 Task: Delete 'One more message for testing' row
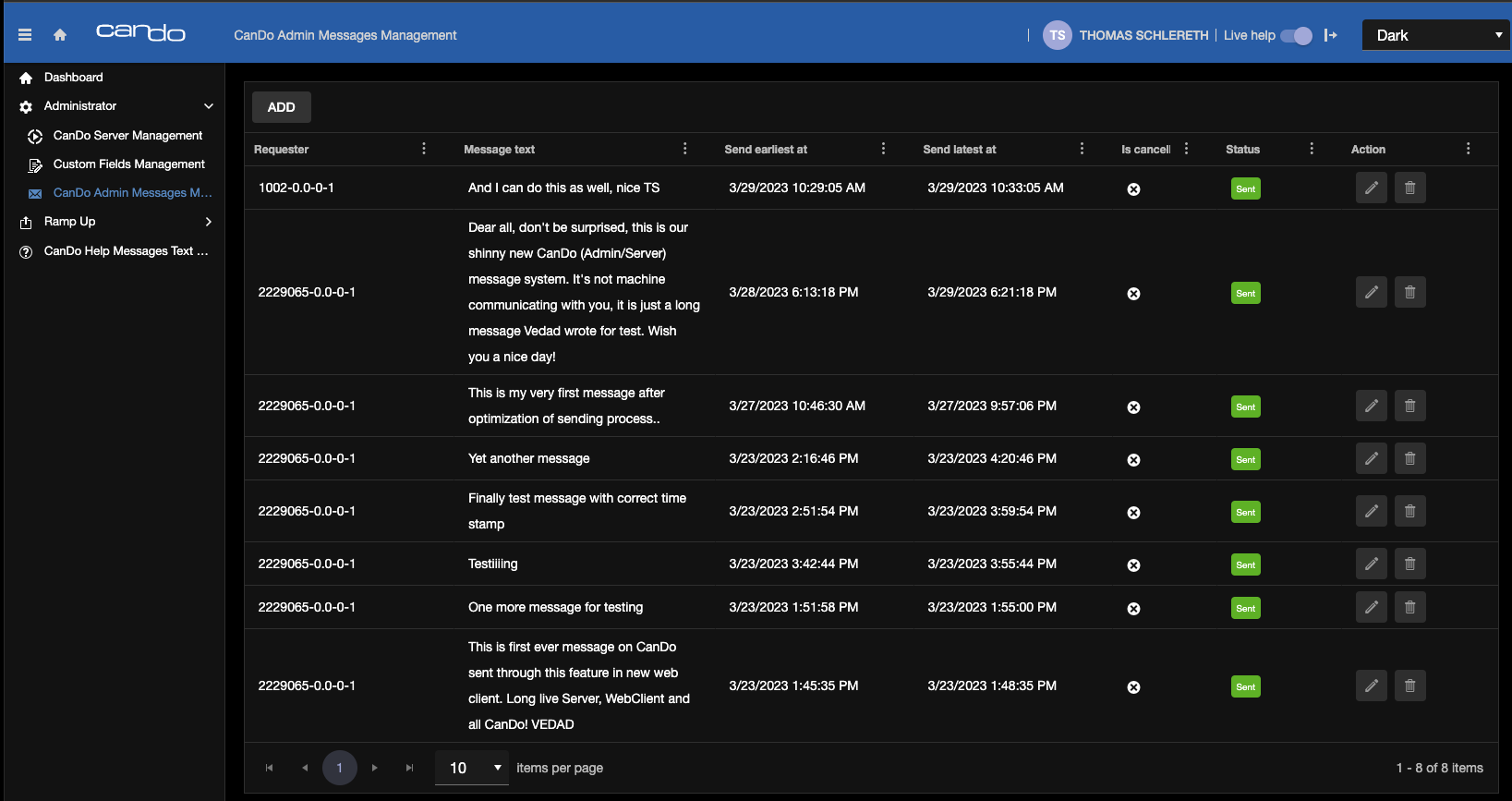click(x=1410, y=607)
